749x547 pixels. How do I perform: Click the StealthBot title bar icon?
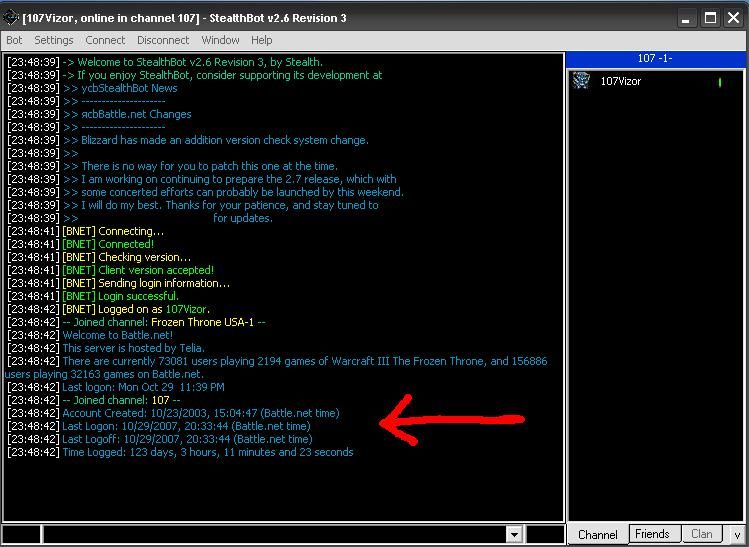tap(11, 18)
